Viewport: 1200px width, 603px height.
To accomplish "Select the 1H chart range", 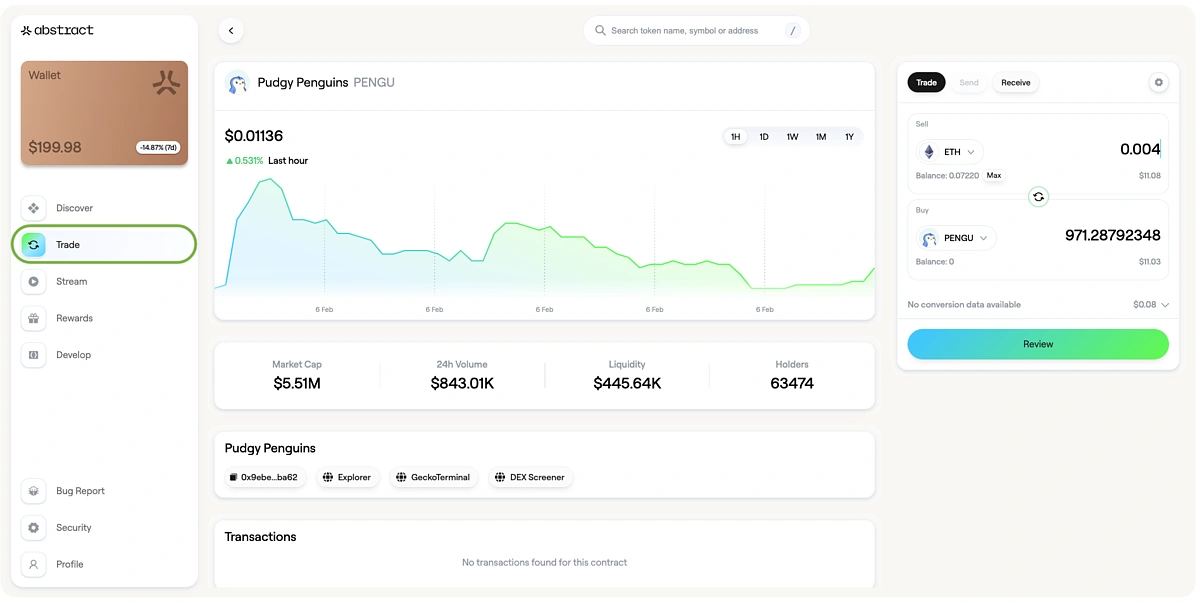I will click(x=735, y=137).
